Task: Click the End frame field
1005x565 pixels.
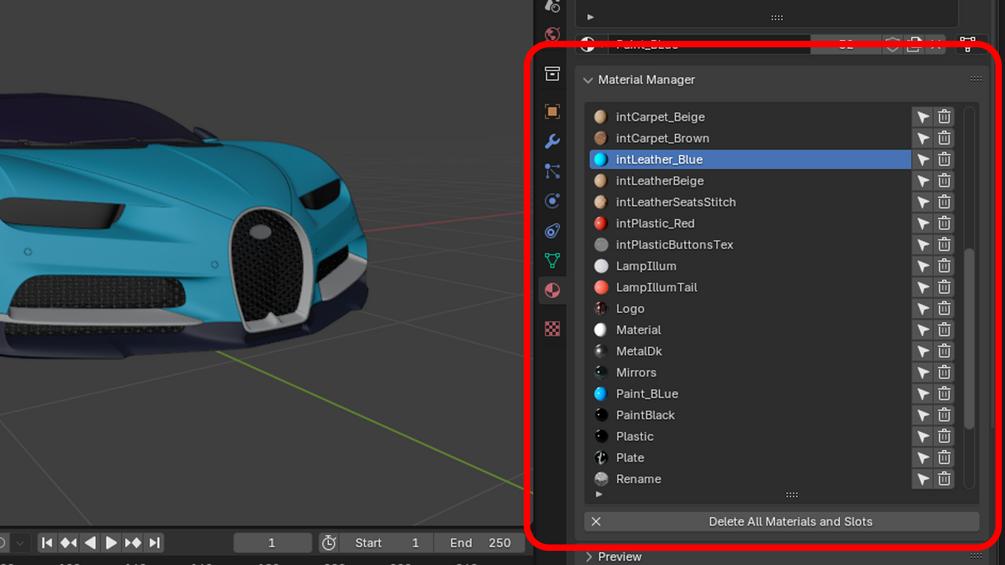Action: pos(479,543)
